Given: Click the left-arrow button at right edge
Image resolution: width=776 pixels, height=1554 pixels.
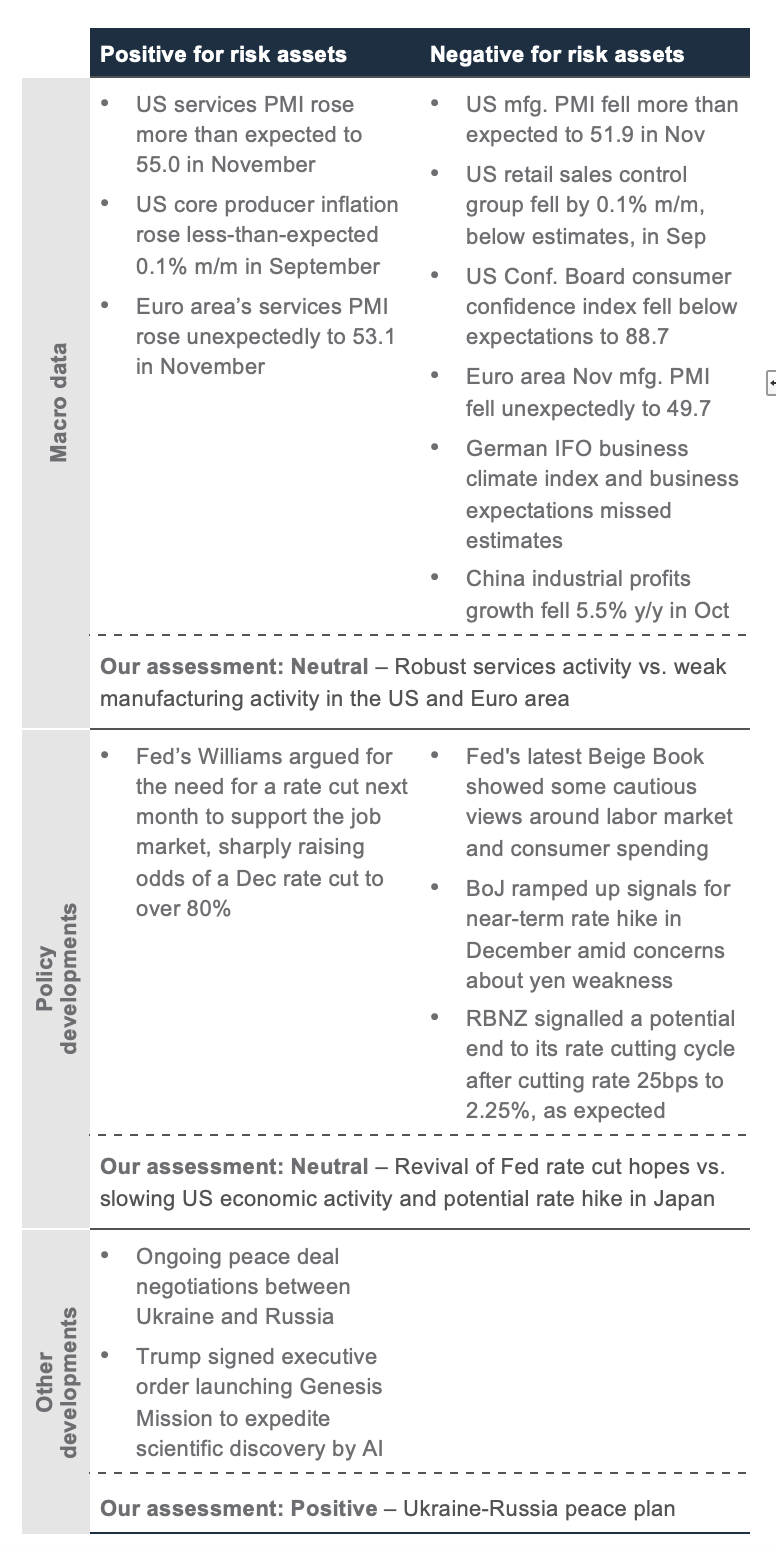Looking at the screenshot, I should (x=771, y=382).
